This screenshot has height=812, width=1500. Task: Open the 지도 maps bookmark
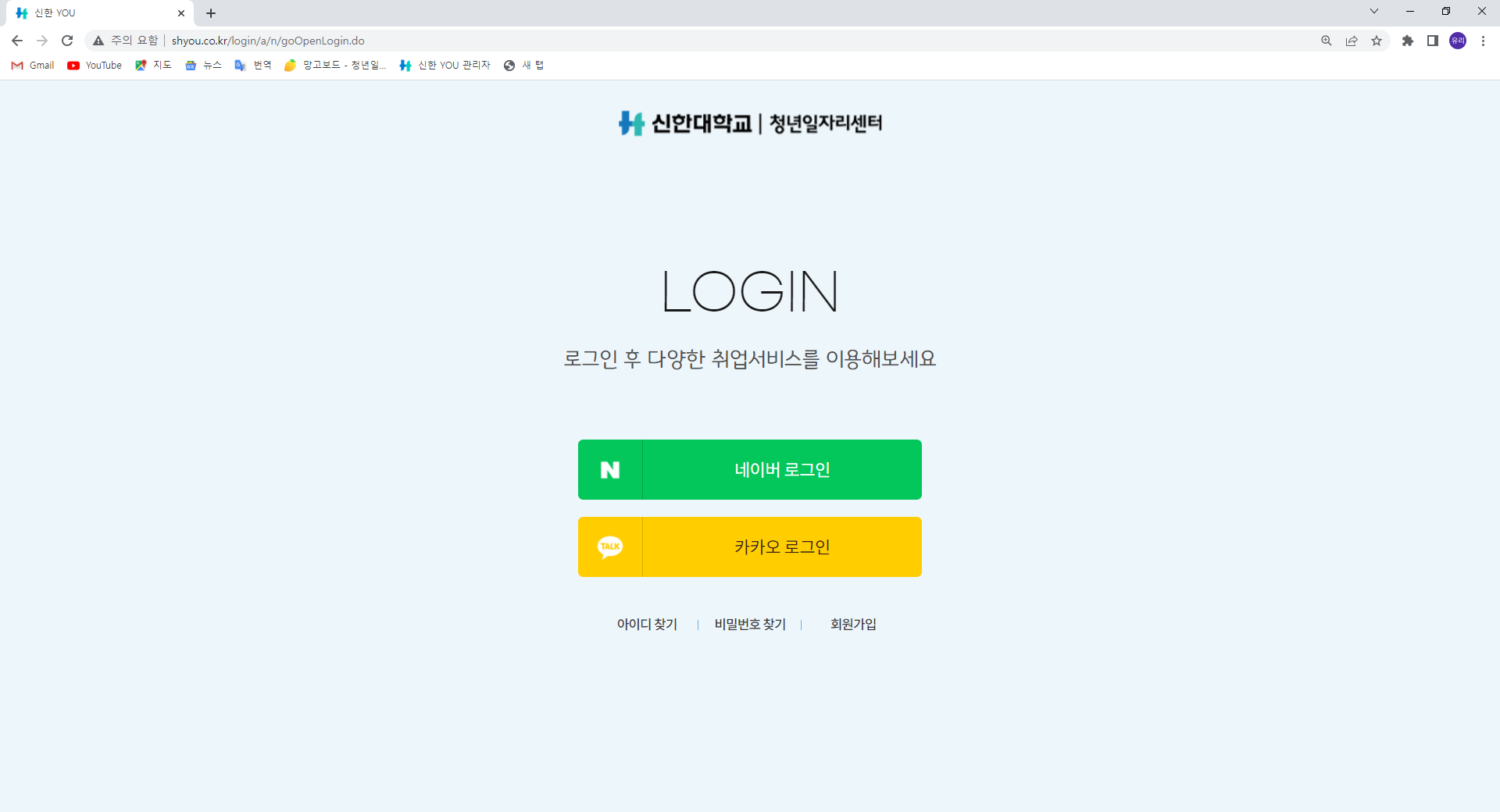pos(153,66)
